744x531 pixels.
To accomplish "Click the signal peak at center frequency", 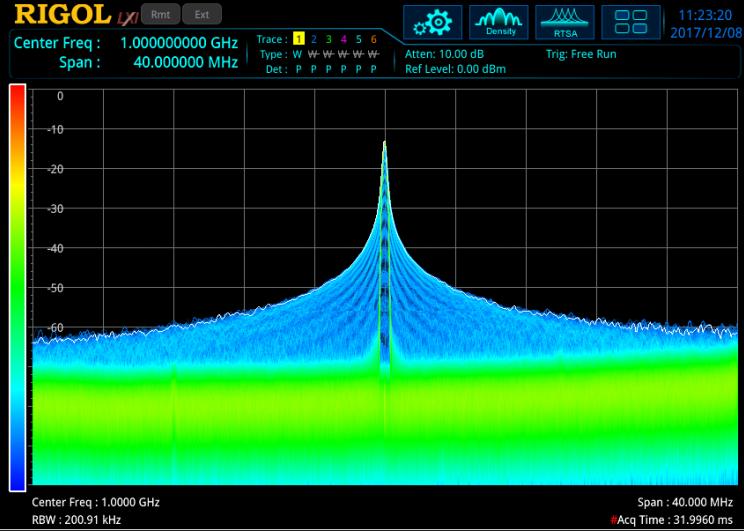I will [x=385, y=144].
